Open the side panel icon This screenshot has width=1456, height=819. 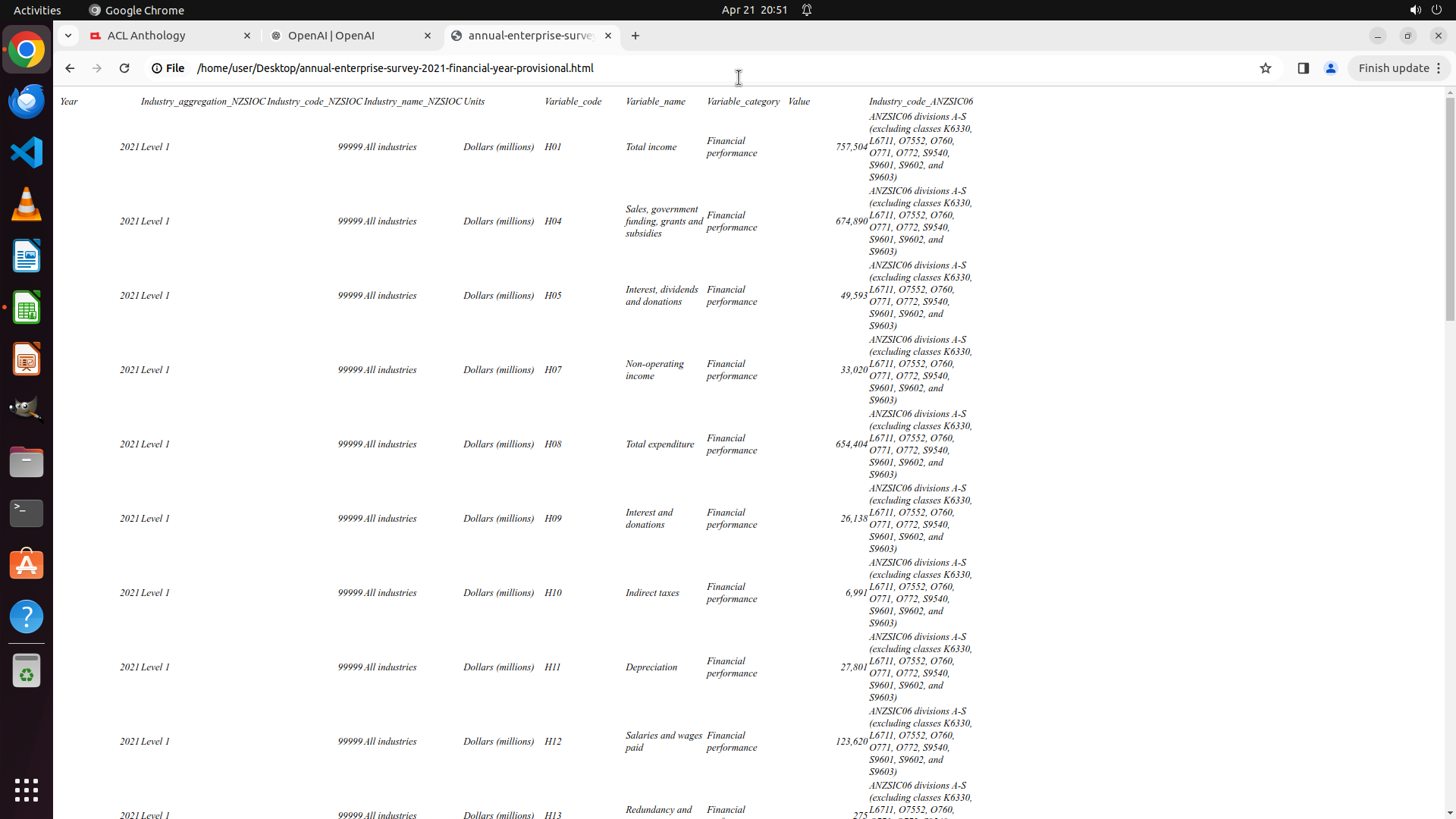[1303, 68]
